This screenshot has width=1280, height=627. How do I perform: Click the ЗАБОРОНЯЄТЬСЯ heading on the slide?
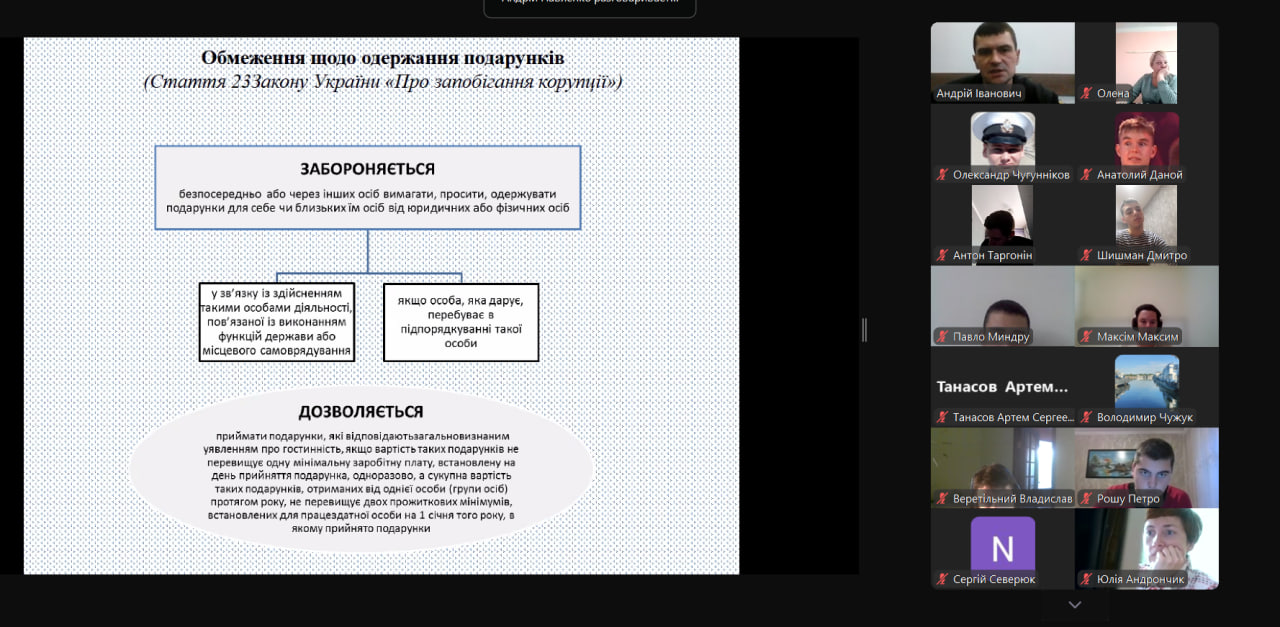367,169
